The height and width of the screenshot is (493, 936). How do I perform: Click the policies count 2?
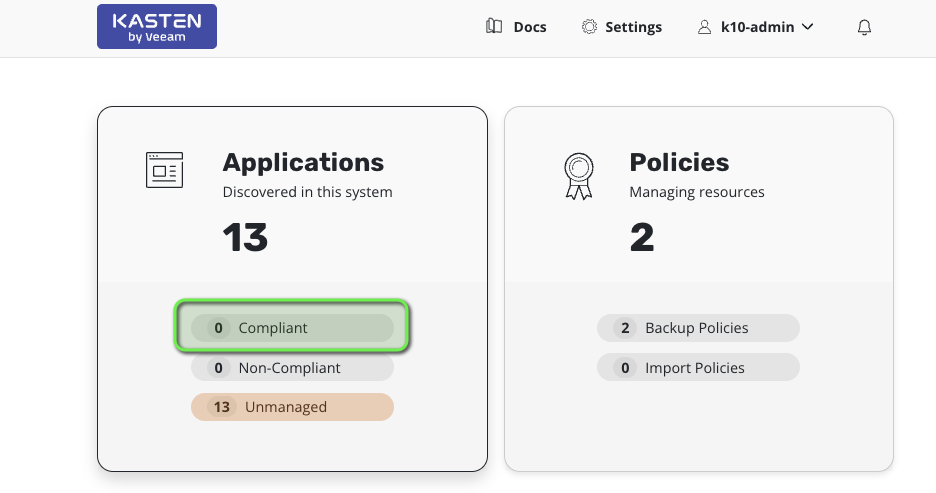click(642, 237)
